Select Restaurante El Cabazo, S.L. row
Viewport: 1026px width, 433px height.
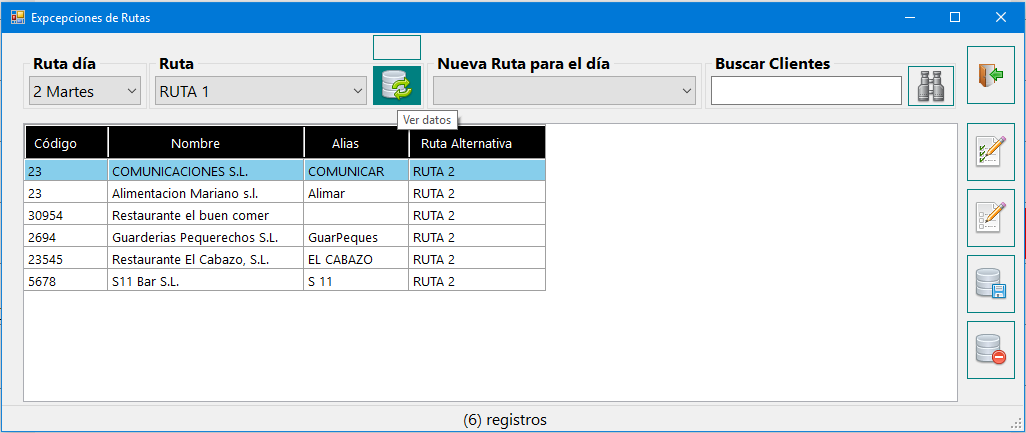pyautogui.click(x=285, y=259)
